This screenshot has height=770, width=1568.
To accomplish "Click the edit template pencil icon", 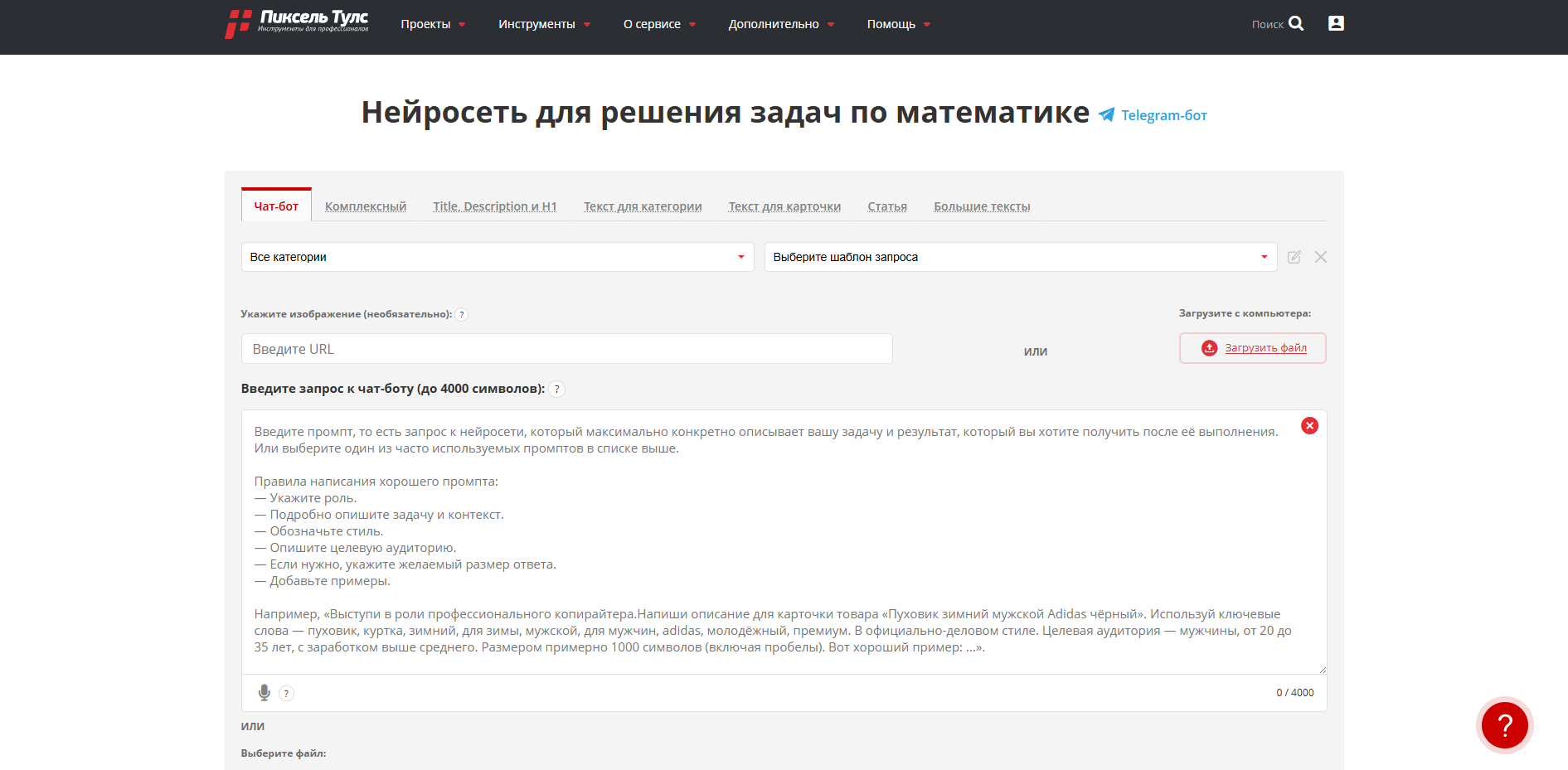I will [x=1294, y=257].
